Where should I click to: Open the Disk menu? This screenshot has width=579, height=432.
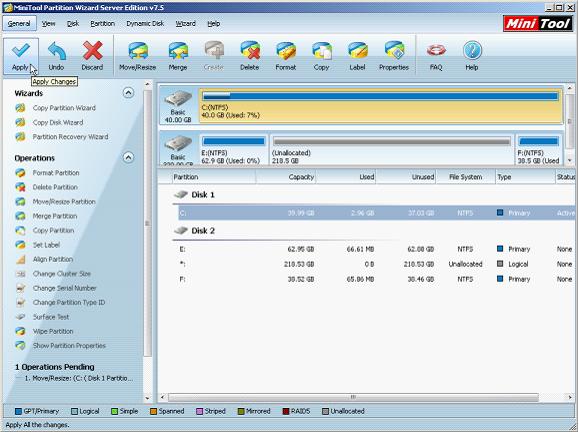click(73, 23)
